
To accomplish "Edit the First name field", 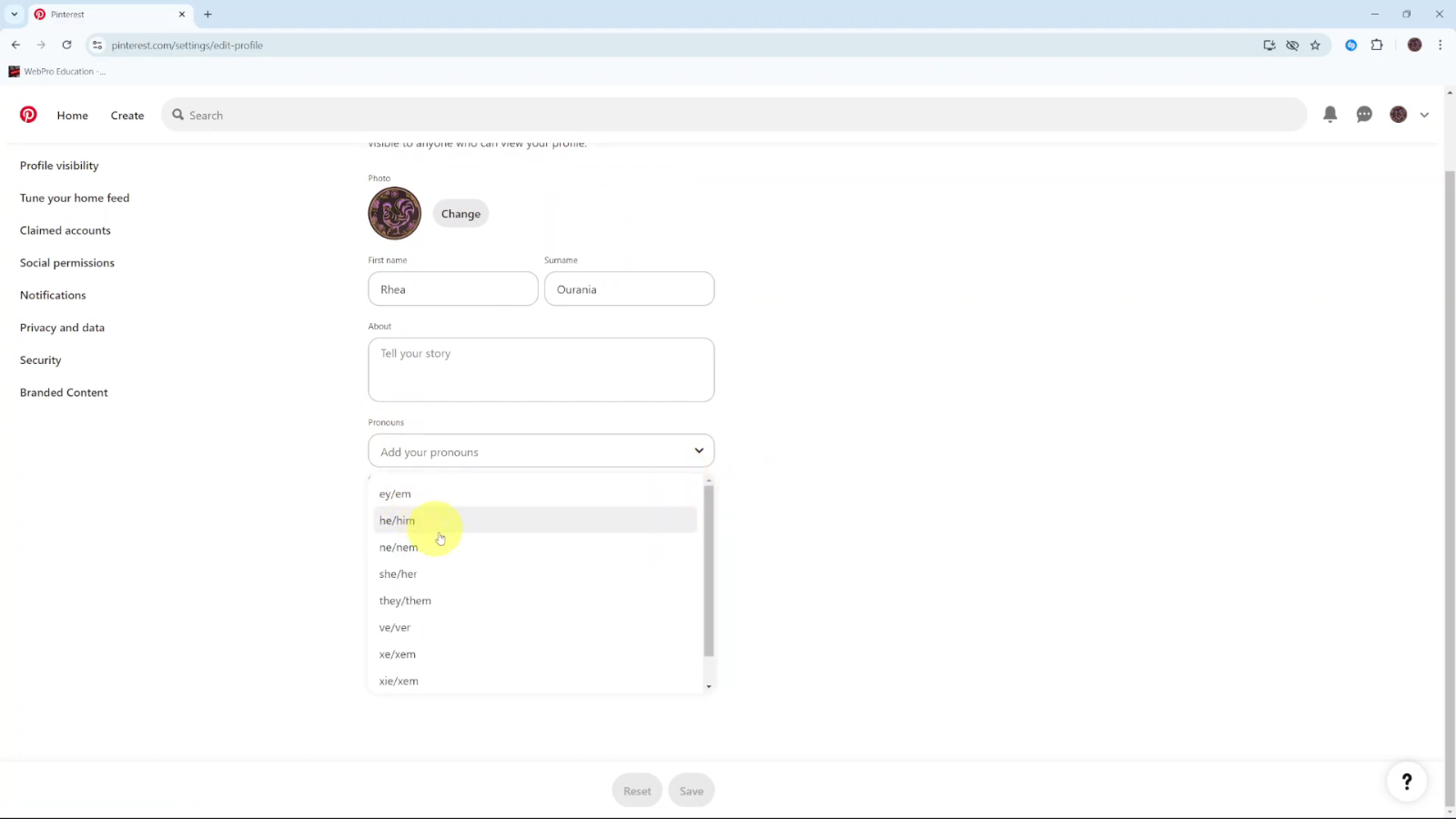I will (453, 288).
